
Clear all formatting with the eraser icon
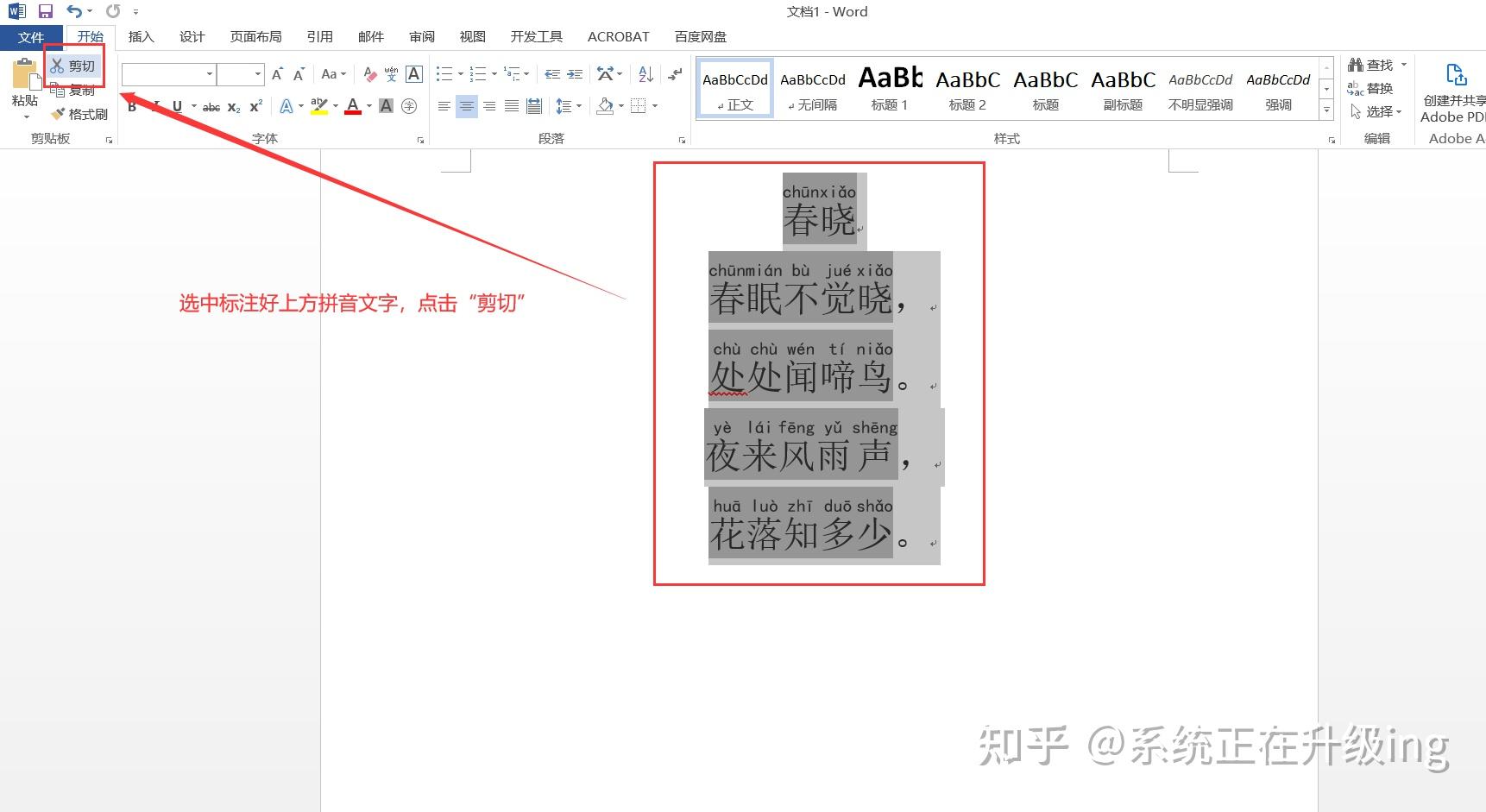coord(369,74)
